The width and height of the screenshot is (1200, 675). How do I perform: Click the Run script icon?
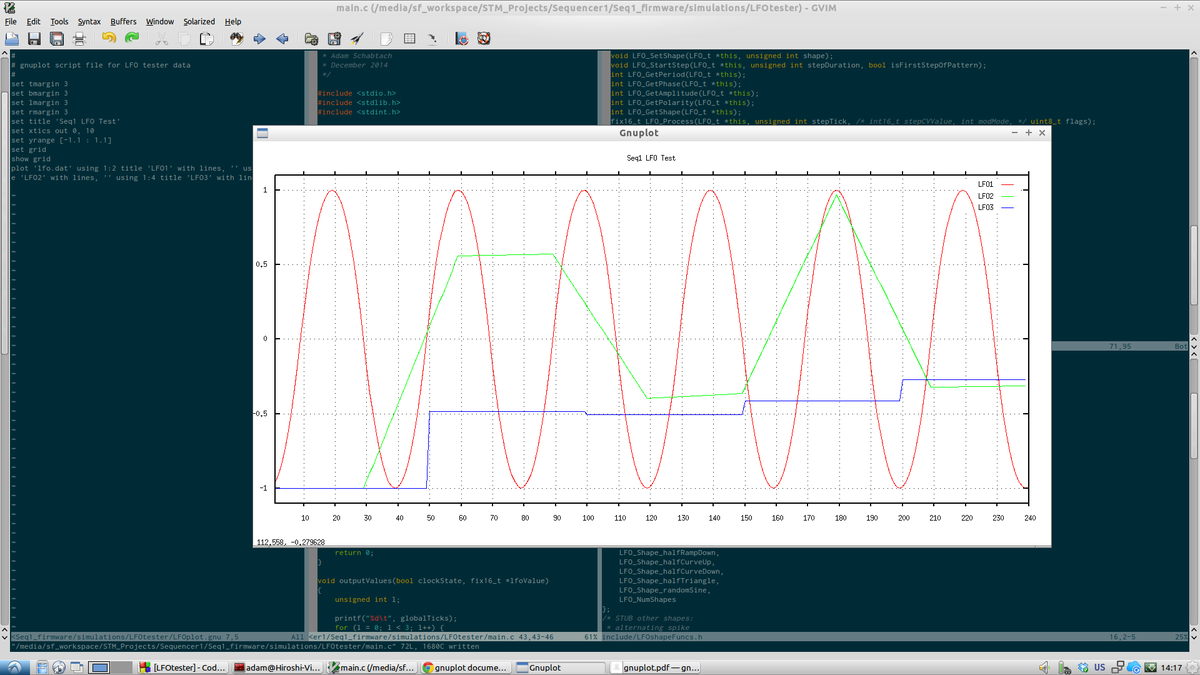(357, 39)
